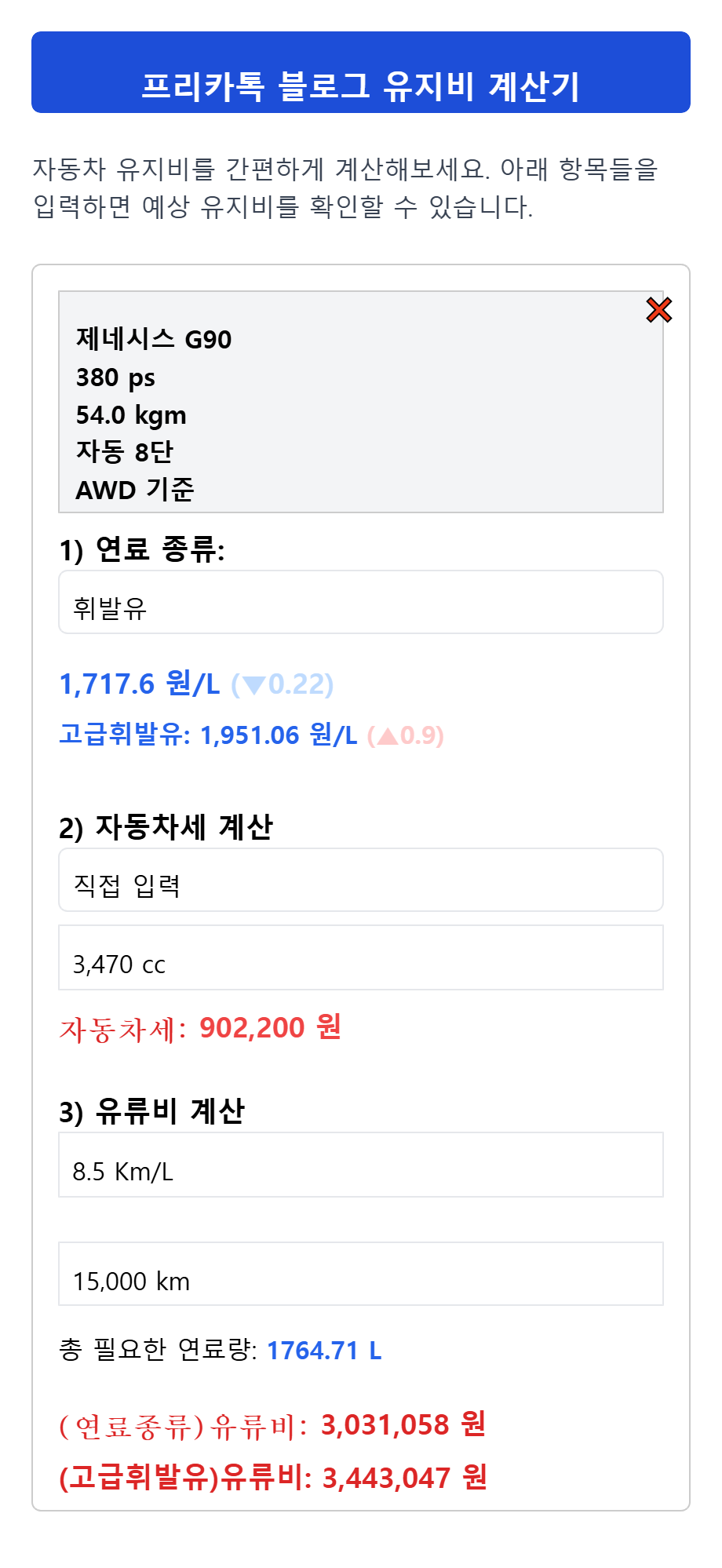This screenshot has height=1568, width=722.
Task: Open the 직접 입력 car tax dropdown
Action: point(361,881)
